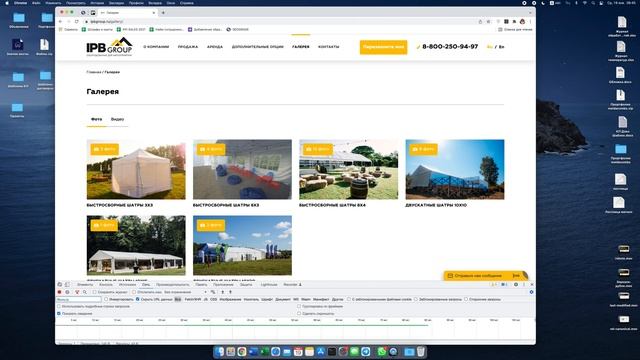The width and height of the screenshot is (640, 360).
Task: Click the IPB Group logo
Action: point(109,47)
